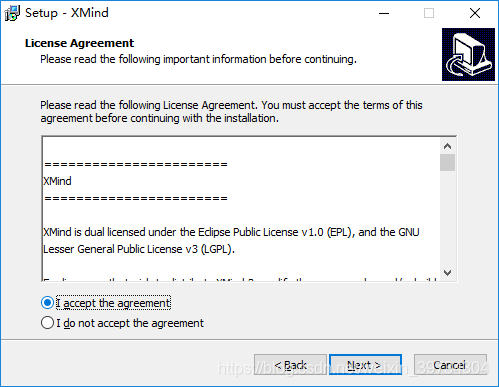499x387 pixels.
Task: Click inside the license agreement text box
Action: tap(241, 209)
